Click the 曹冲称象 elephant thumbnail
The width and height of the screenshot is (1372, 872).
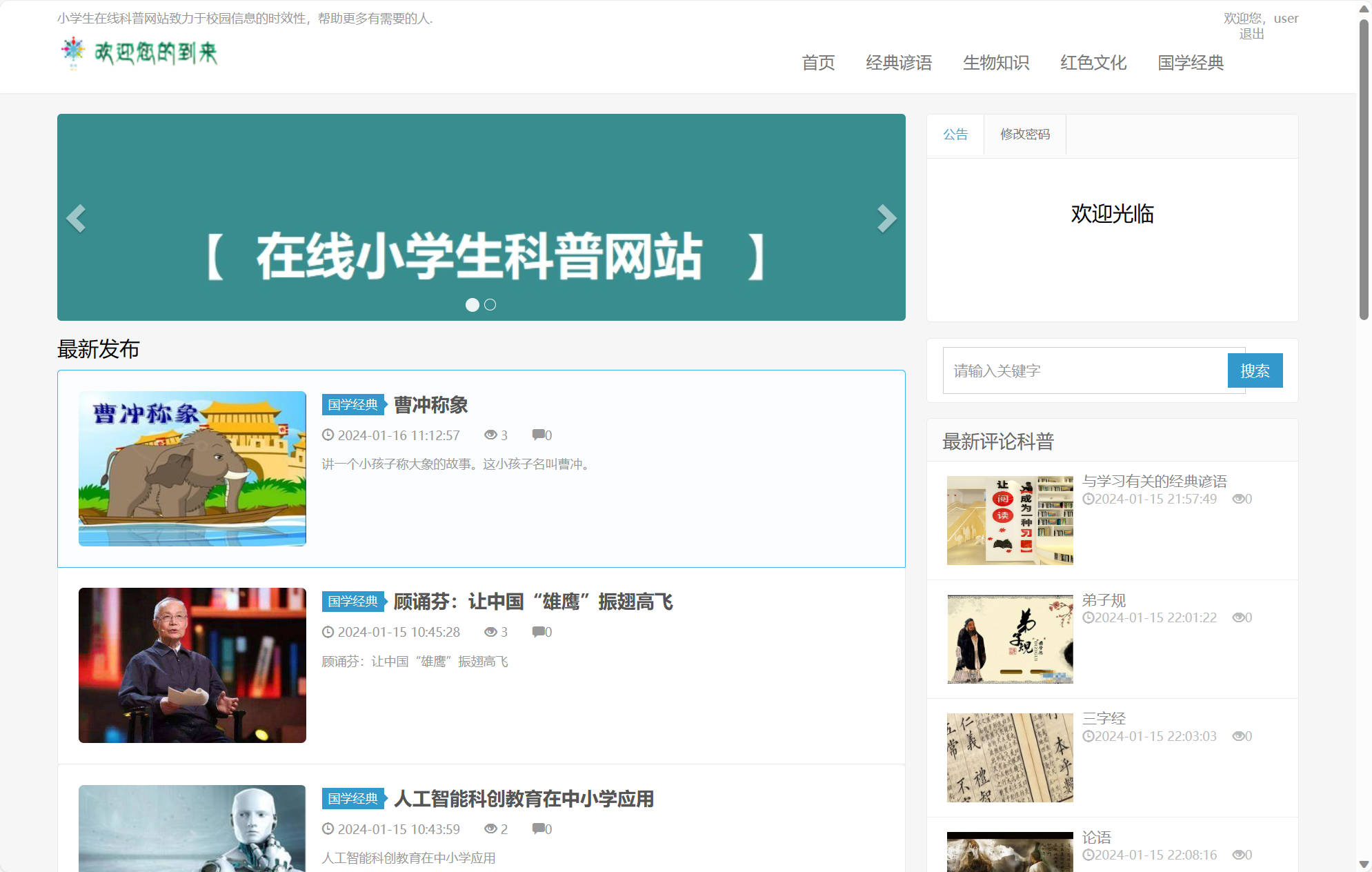pyautogui.click(x=192, y=467)
